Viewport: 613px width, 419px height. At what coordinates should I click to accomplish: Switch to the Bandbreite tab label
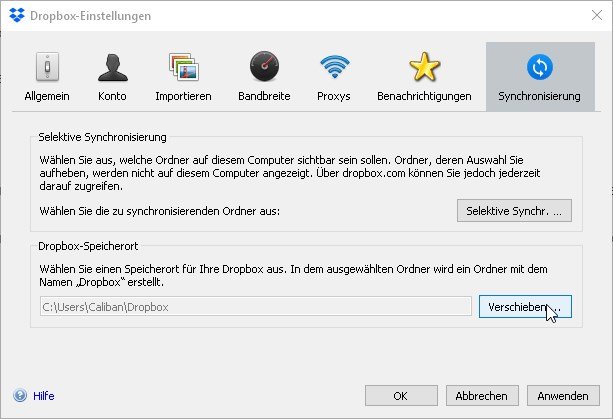264,96
